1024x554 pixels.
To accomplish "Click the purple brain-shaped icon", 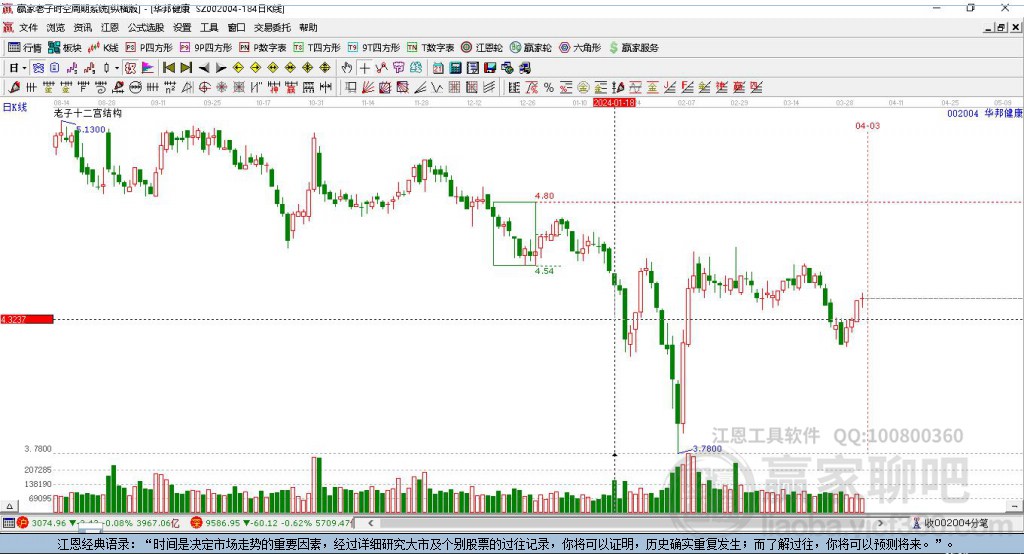I will (398, 67).
